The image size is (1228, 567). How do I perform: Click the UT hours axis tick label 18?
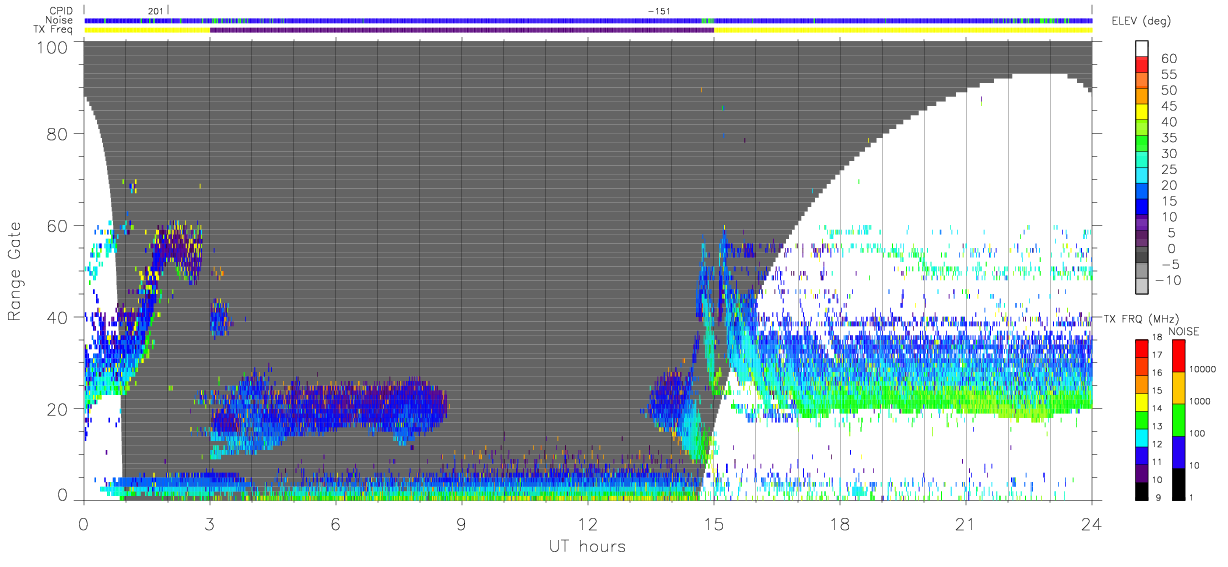point(840,523)
